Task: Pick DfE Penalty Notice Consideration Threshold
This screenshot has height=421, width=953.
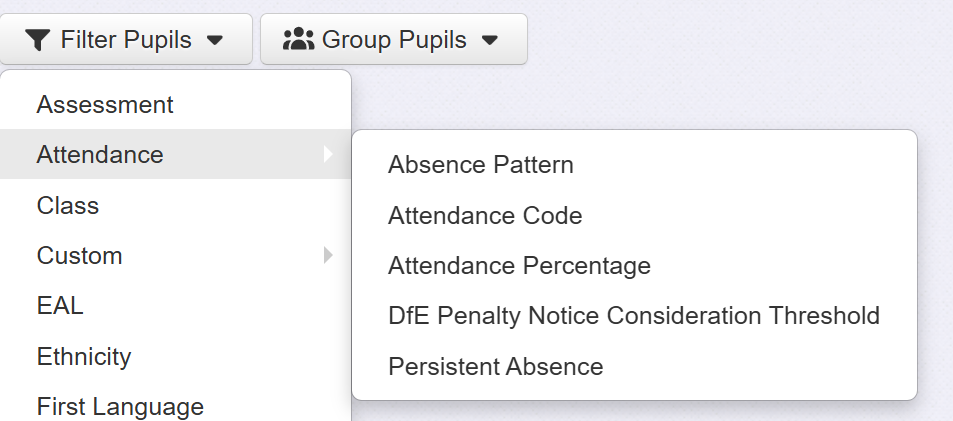Action: pyautogui.click(x=634, y=316)
